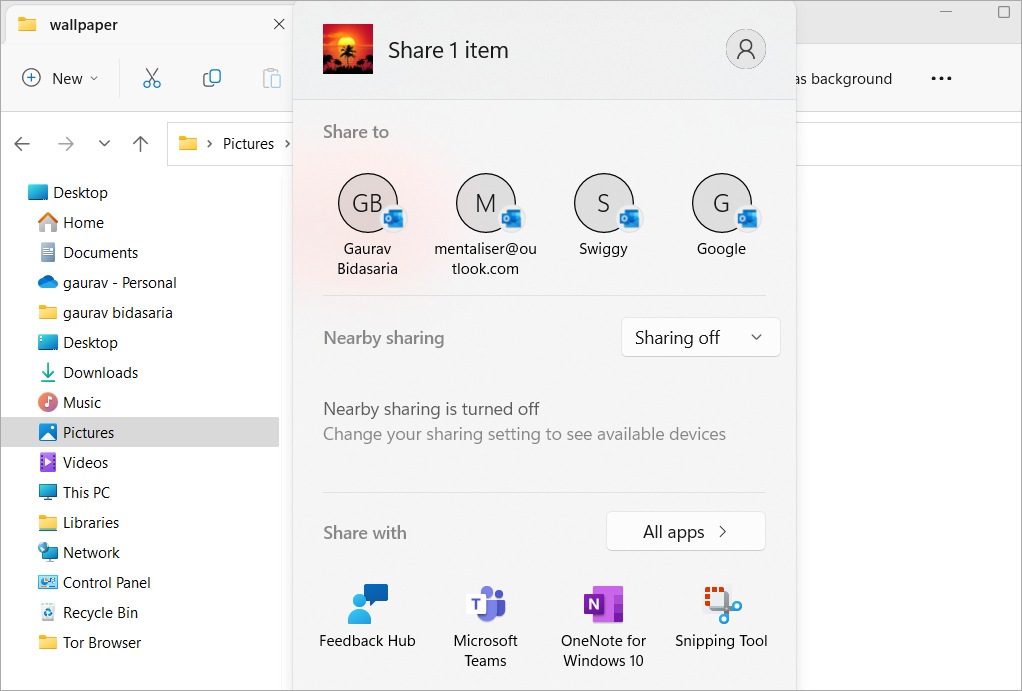Click Set as background toolbar button
This screenshot has height=691, width=1022.
pyautogui.click(x=843, y=78)
